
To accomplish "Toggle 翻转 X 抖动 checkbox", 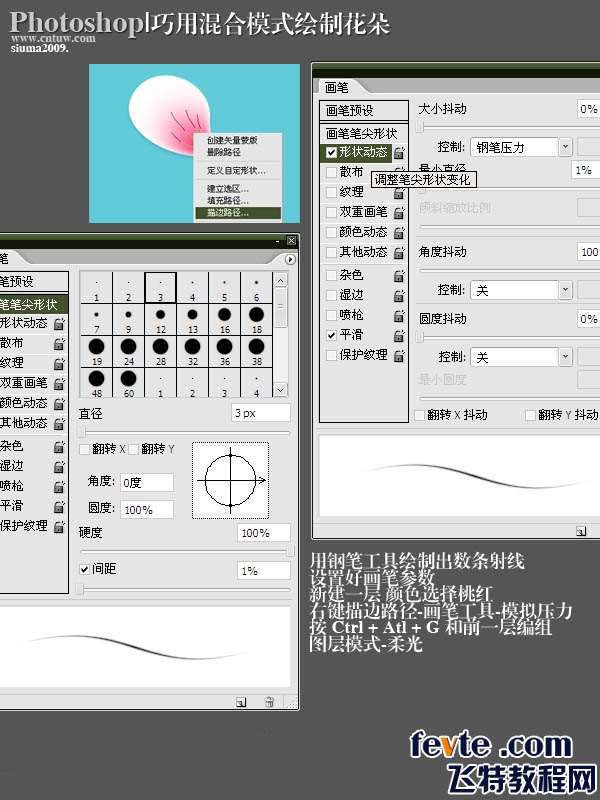I will pyautogui.click(x=420, y=415).
